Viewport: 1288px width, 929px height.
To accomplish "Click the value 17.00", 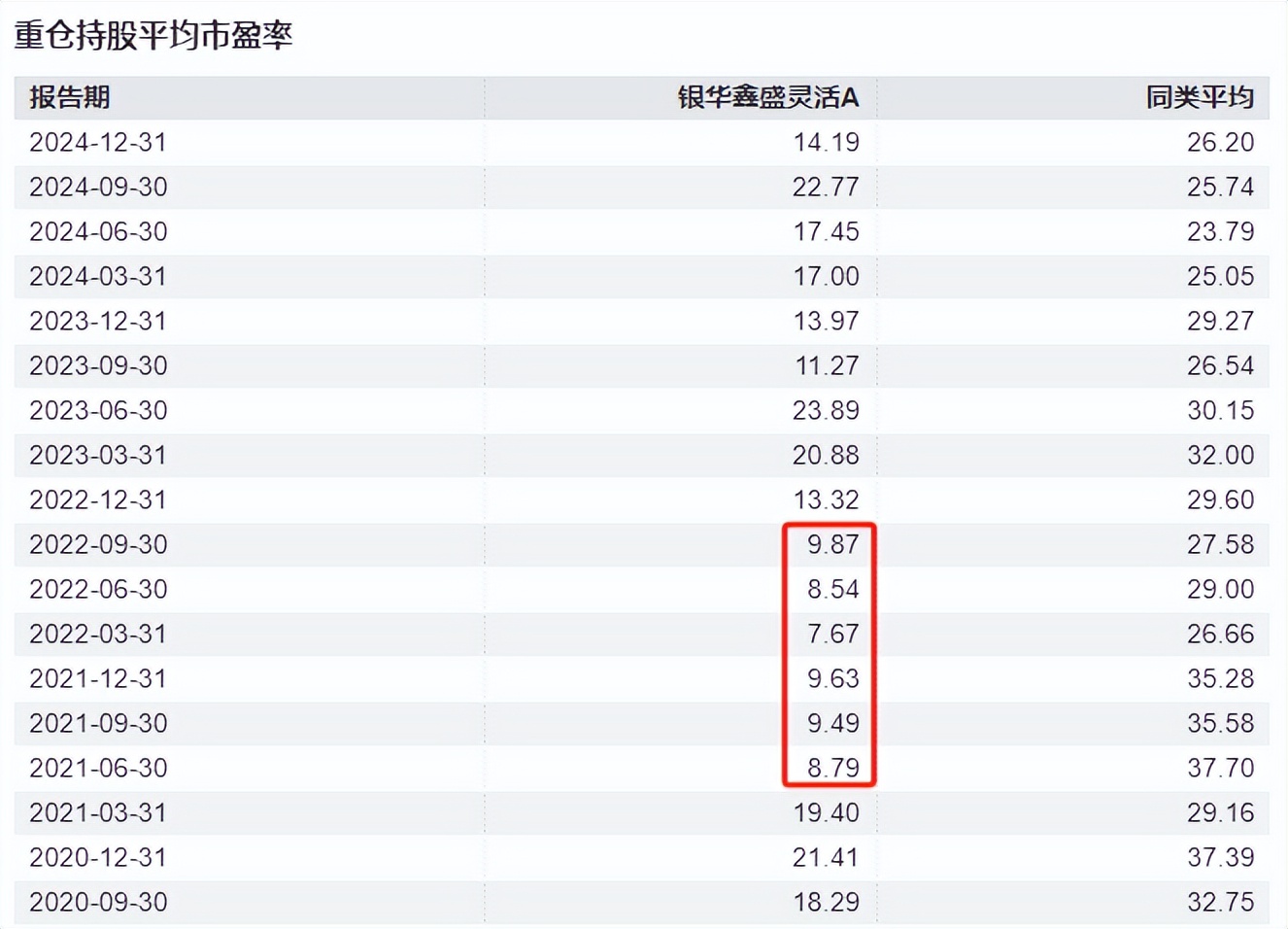I will pos(827,276).
